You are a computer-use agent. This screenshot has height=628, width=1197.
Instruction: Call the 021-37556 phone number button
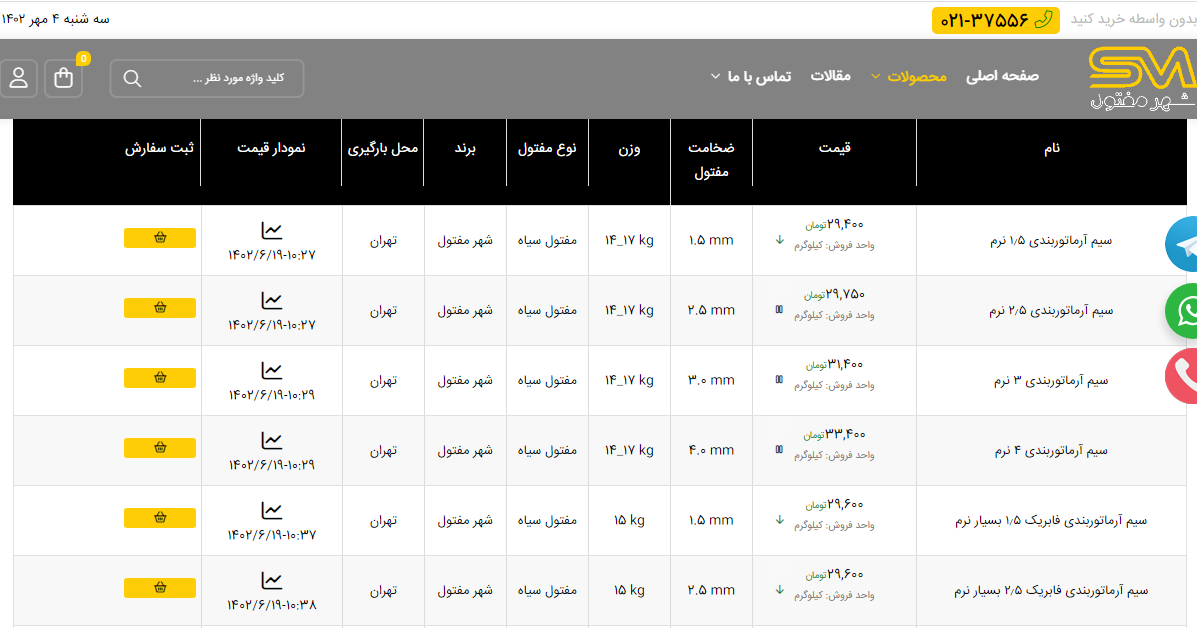click(995, 20)
